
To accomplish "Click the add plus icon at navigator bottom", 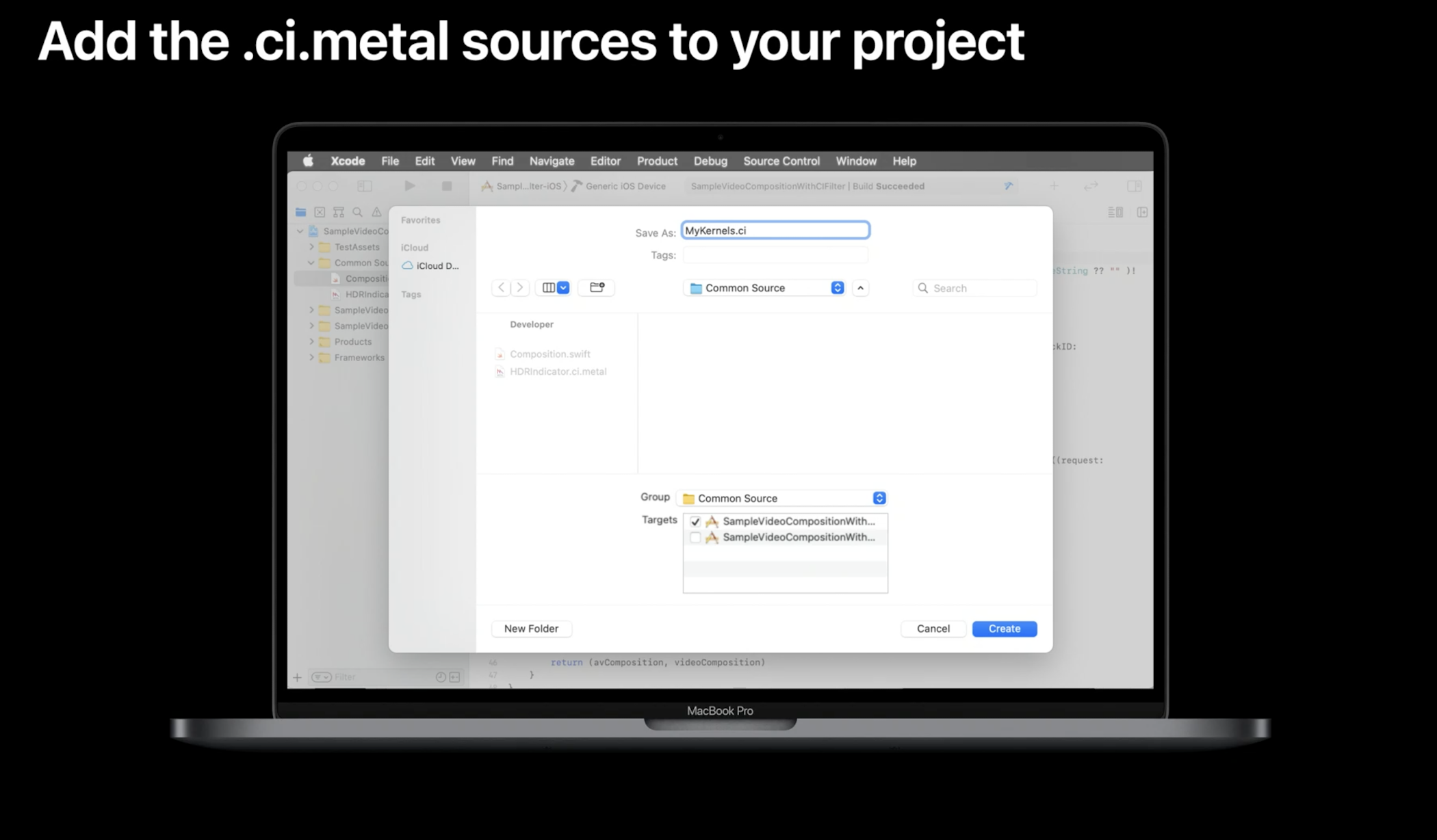I will tap(297, 677).
